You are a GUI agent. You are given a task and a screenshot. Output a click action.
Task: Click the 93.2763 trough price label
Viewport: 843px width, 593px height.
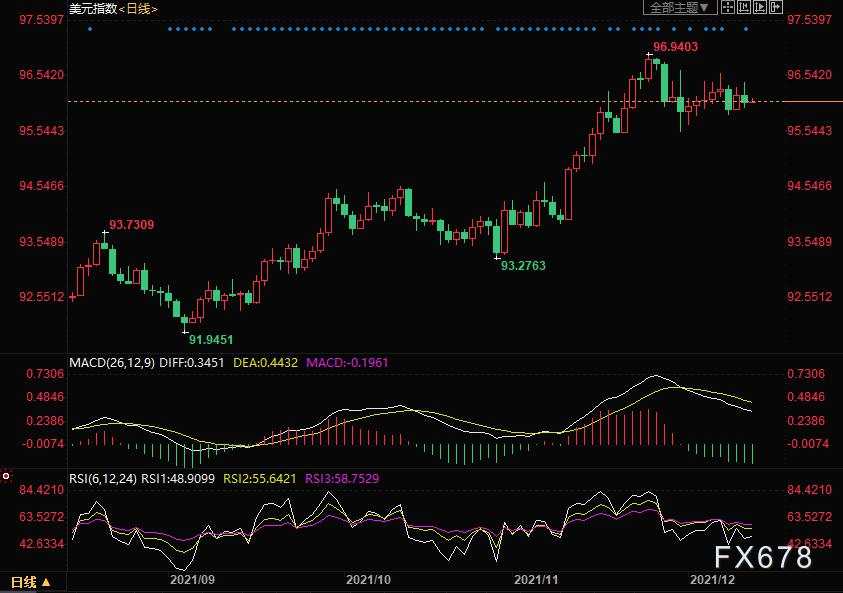coord(523,266)
